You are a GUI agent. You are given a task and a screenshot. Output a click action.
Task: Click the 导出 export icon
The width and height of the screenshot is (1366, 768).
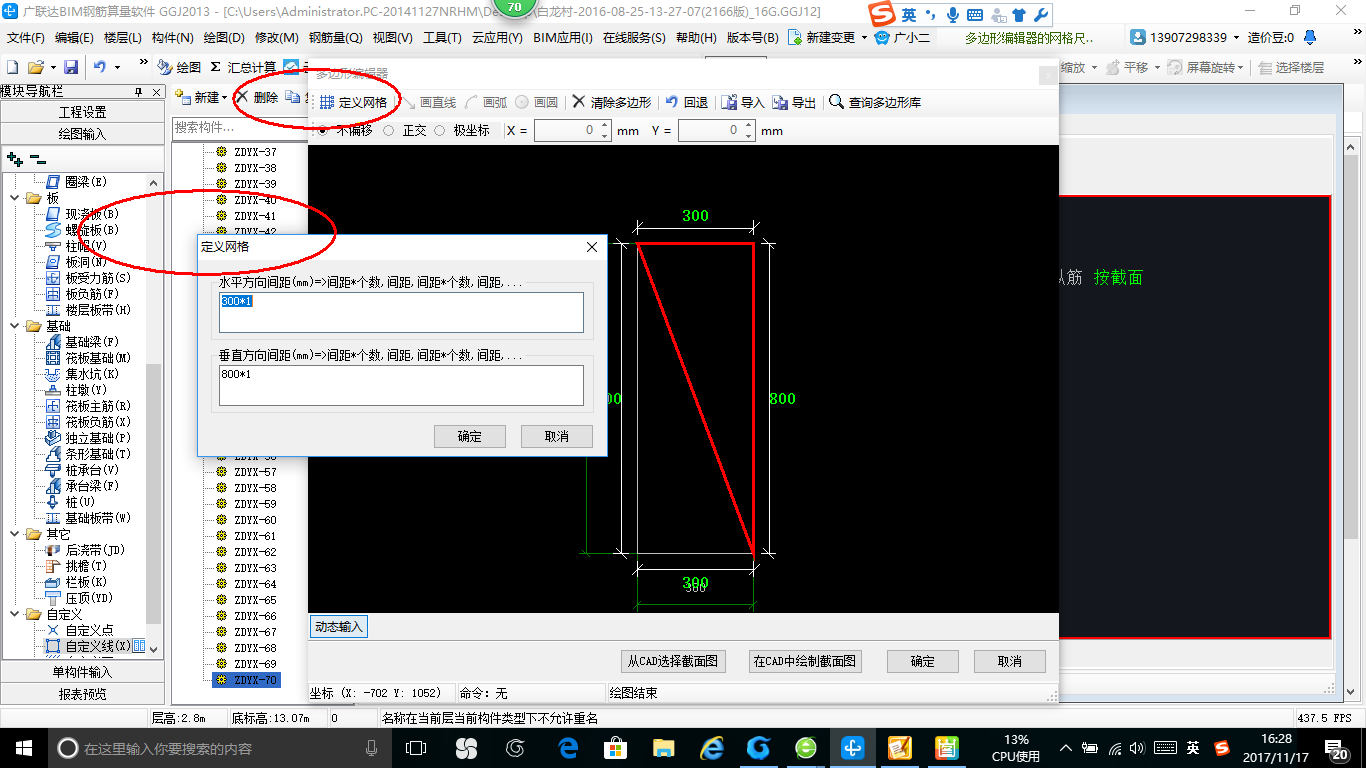pyautogui.click(x=794, y=102)
